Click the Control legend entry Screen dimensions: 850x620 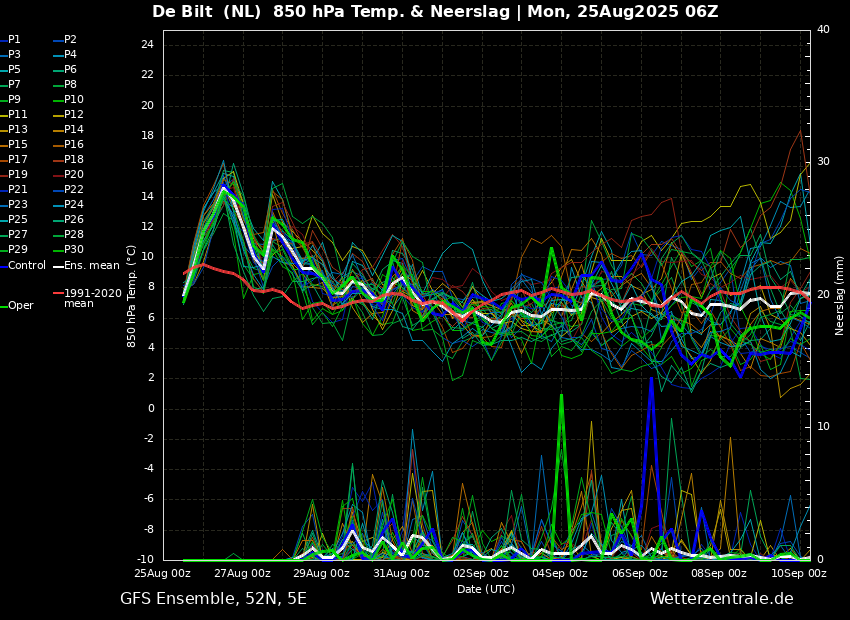[x=26, y=265]
